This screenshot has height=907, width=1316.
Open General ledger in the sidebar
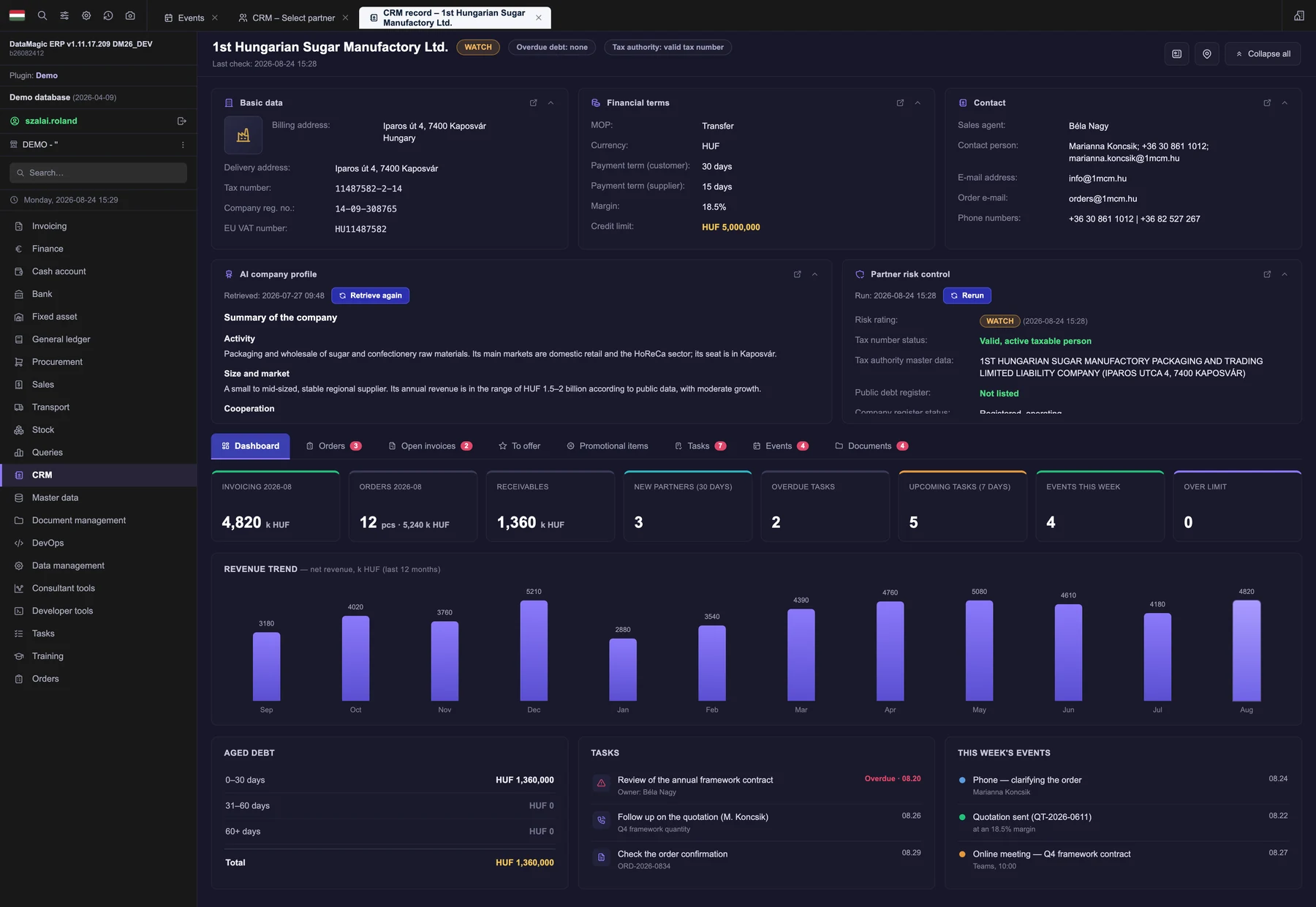pos(99,339)
